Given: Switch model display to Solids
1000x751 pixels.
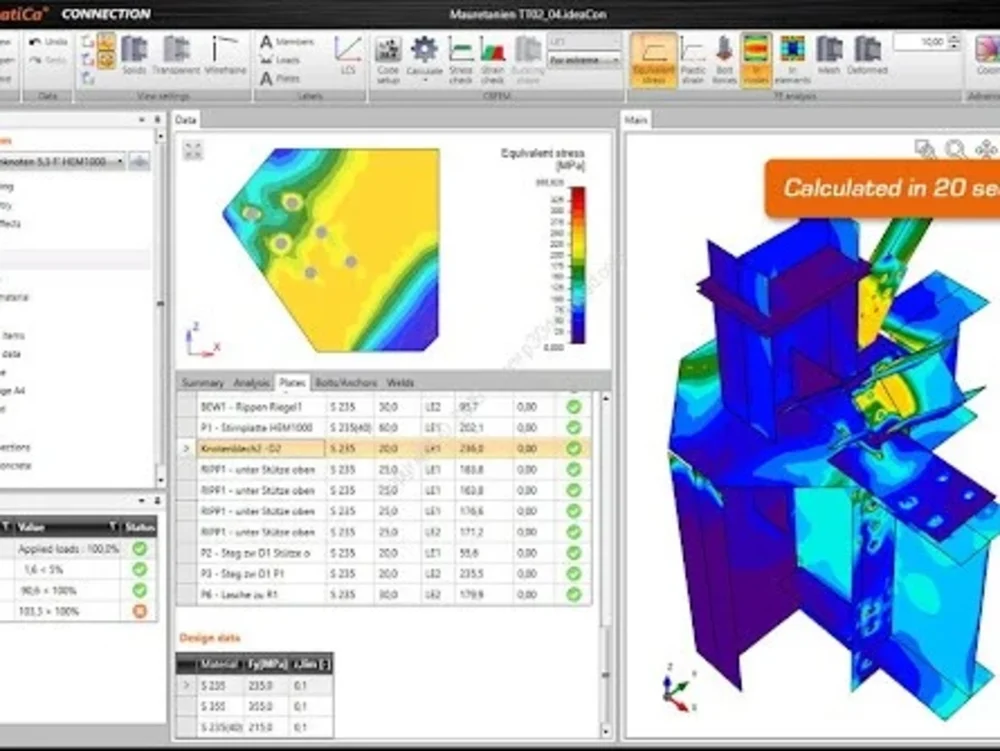Looking at the screenshot, I should [x=134, y=55].
